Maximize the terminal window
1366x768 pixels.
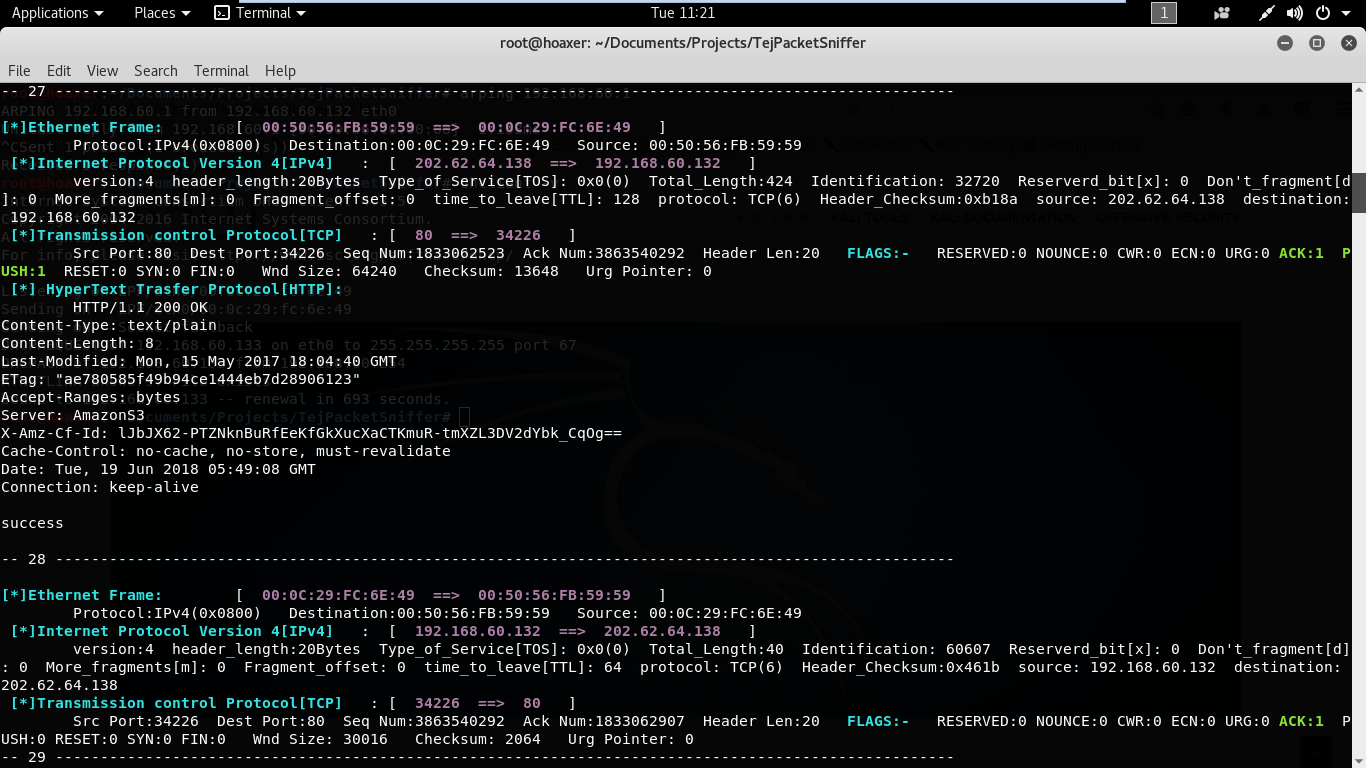coord(1317,43)
